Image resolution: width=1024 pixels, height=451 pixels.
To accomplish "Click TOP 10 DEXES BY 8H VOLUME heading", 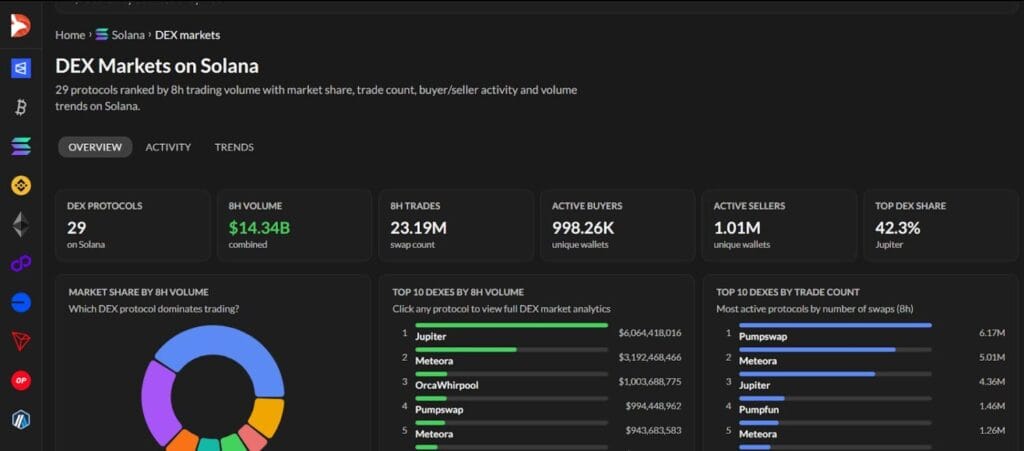I will tap(458, 292).
